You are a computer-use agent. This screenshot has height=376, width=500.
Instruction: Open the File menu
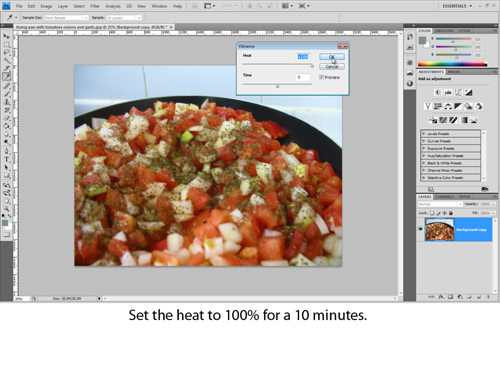click(19, 6)
